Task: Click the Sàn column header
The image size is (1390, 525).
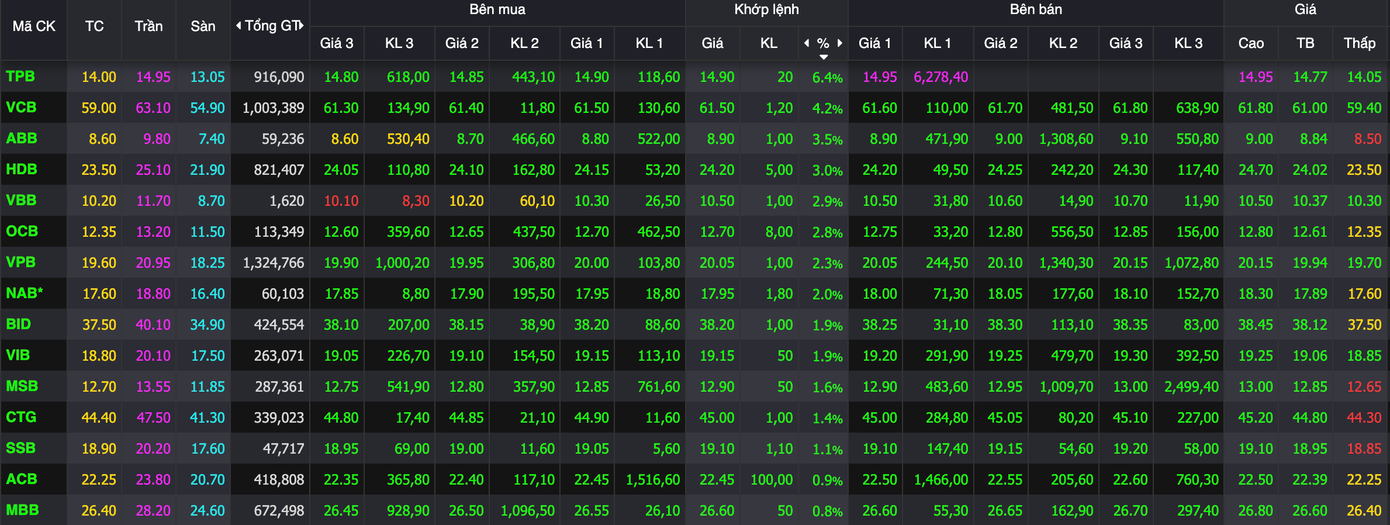Action: [203, 26]
